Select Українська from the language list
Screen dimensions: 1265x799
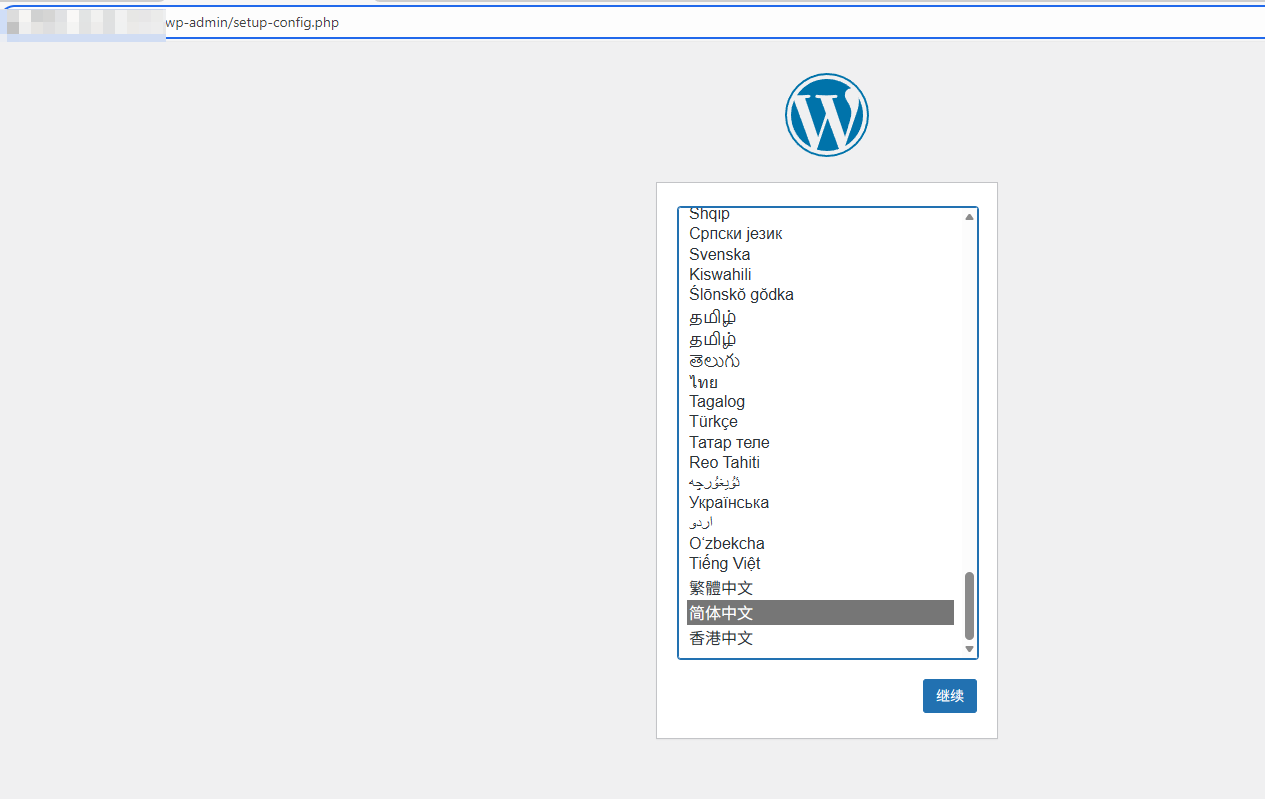pos(820,502)
